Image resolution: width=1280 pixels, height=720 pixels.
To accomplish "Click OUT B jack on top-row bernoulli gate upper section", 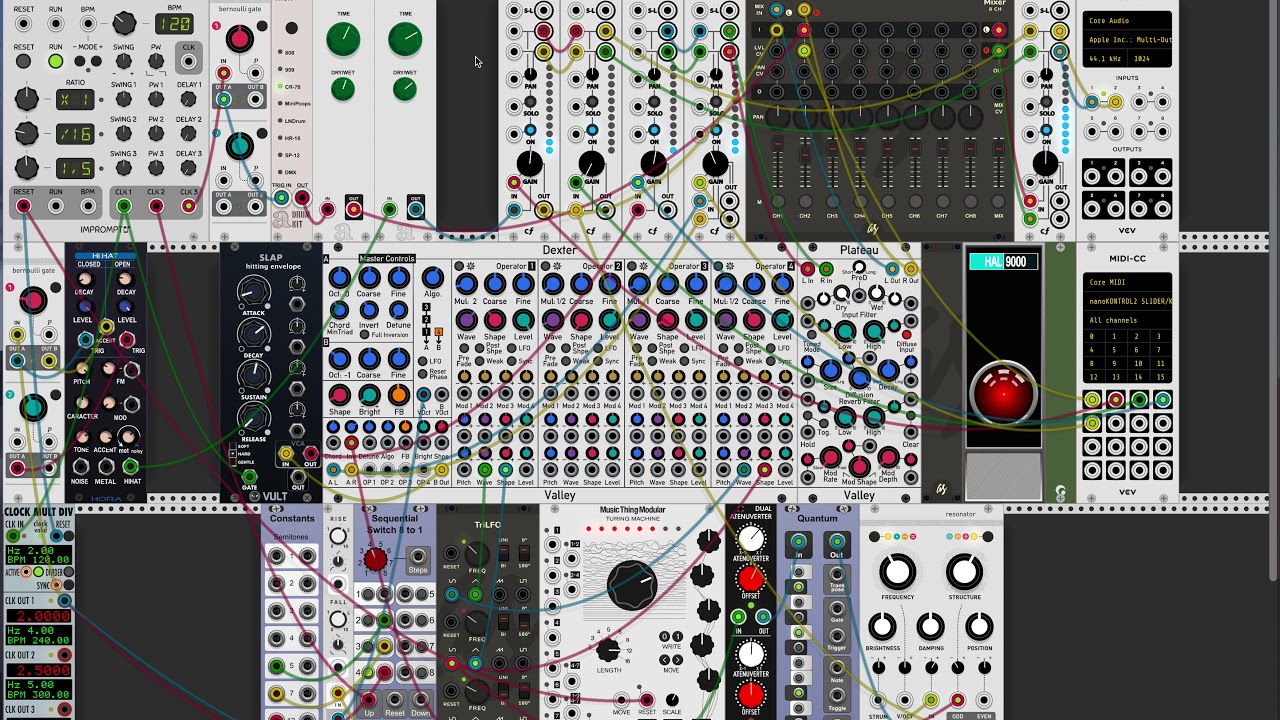I will click(256, 98).
